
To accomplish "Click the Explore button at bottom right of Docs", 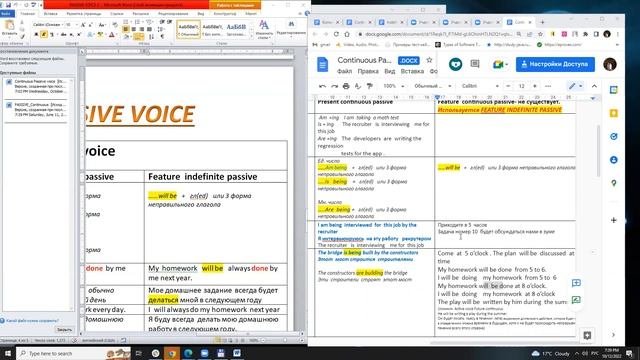I will [x=587, y=335].
